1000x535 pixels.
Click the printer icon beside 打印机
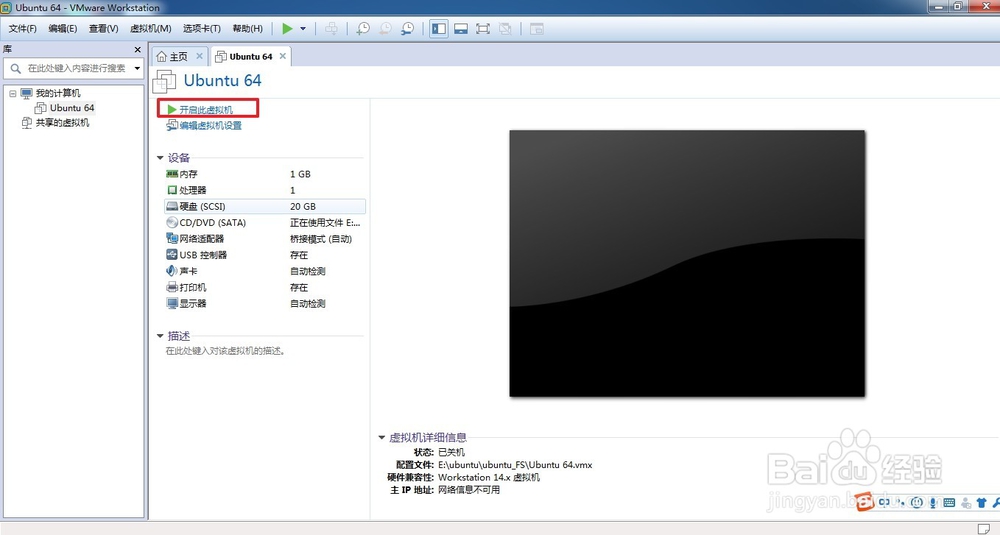[x=172, y=287]
